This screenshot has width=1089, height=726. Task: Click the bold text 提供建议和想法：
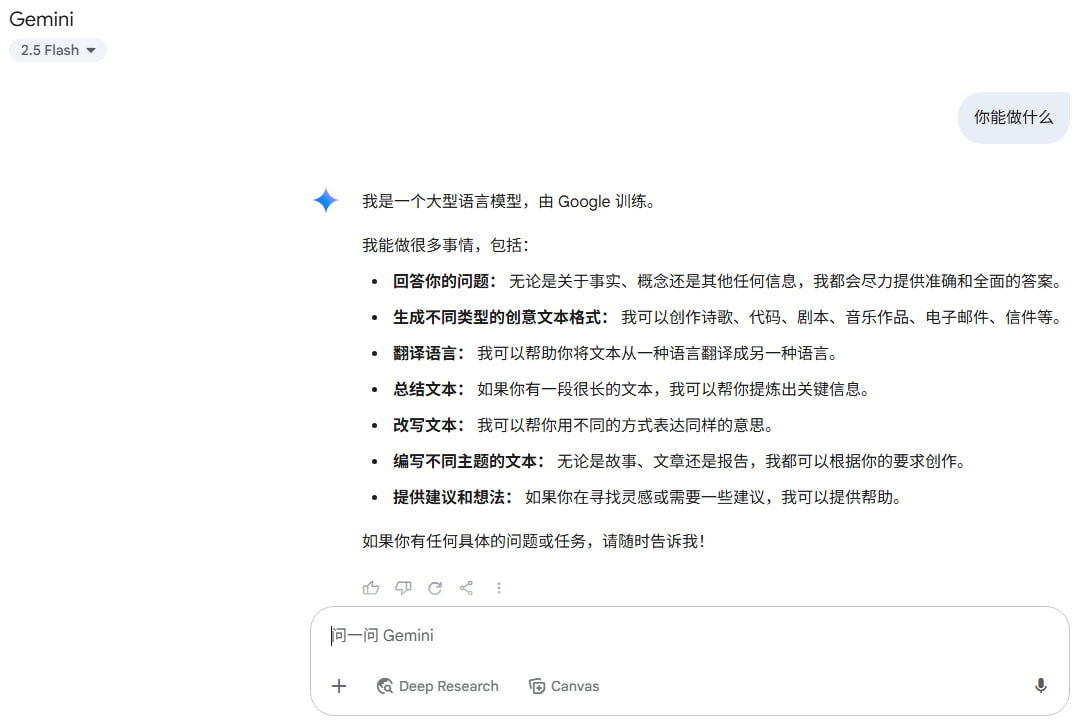pos(453,497)
